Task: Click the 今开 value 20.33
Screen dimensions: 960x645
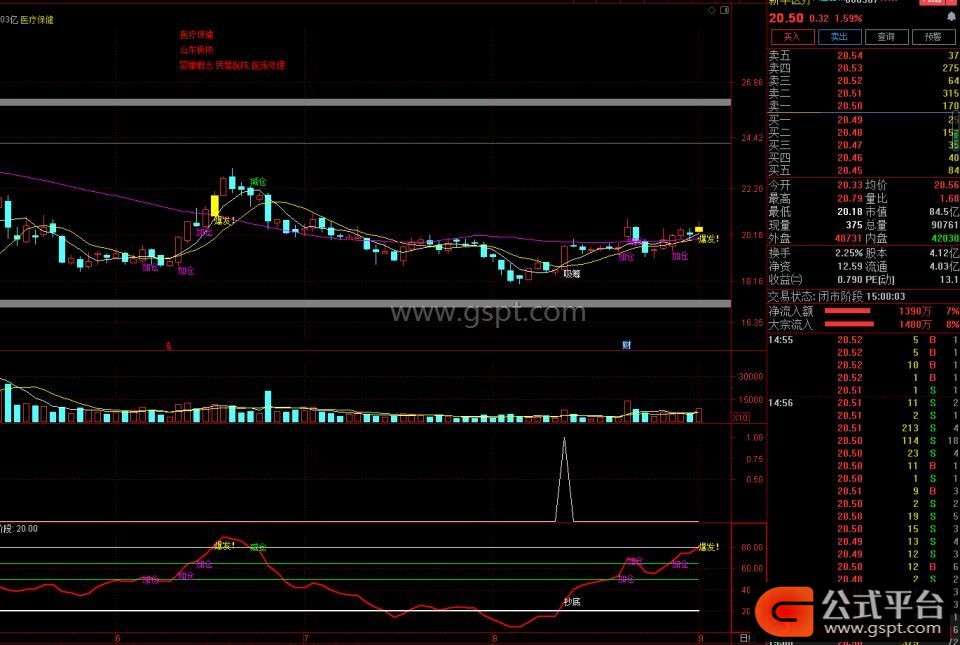Action: click(x=850, y=185)
